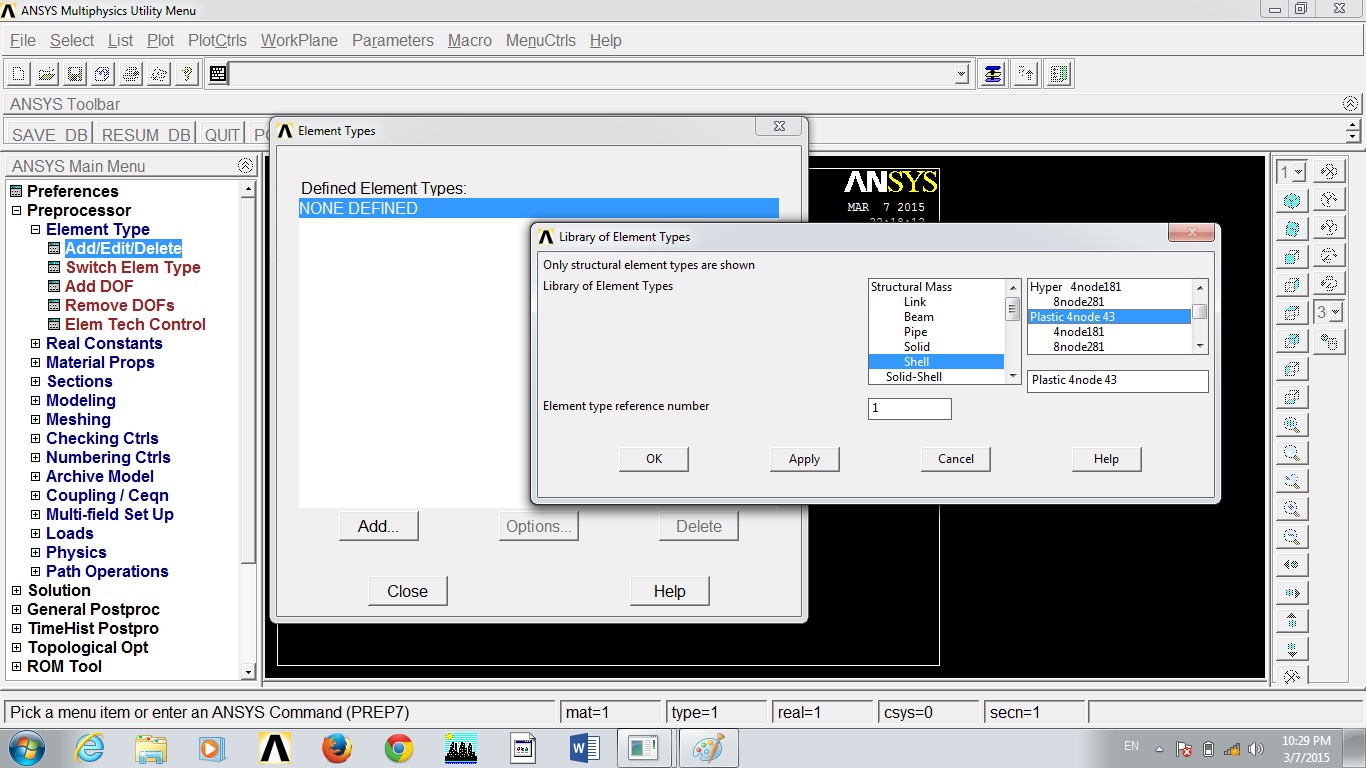The image size is (1366, 768).
Task: Click the Element type reference number field
Action: point(910,408)
